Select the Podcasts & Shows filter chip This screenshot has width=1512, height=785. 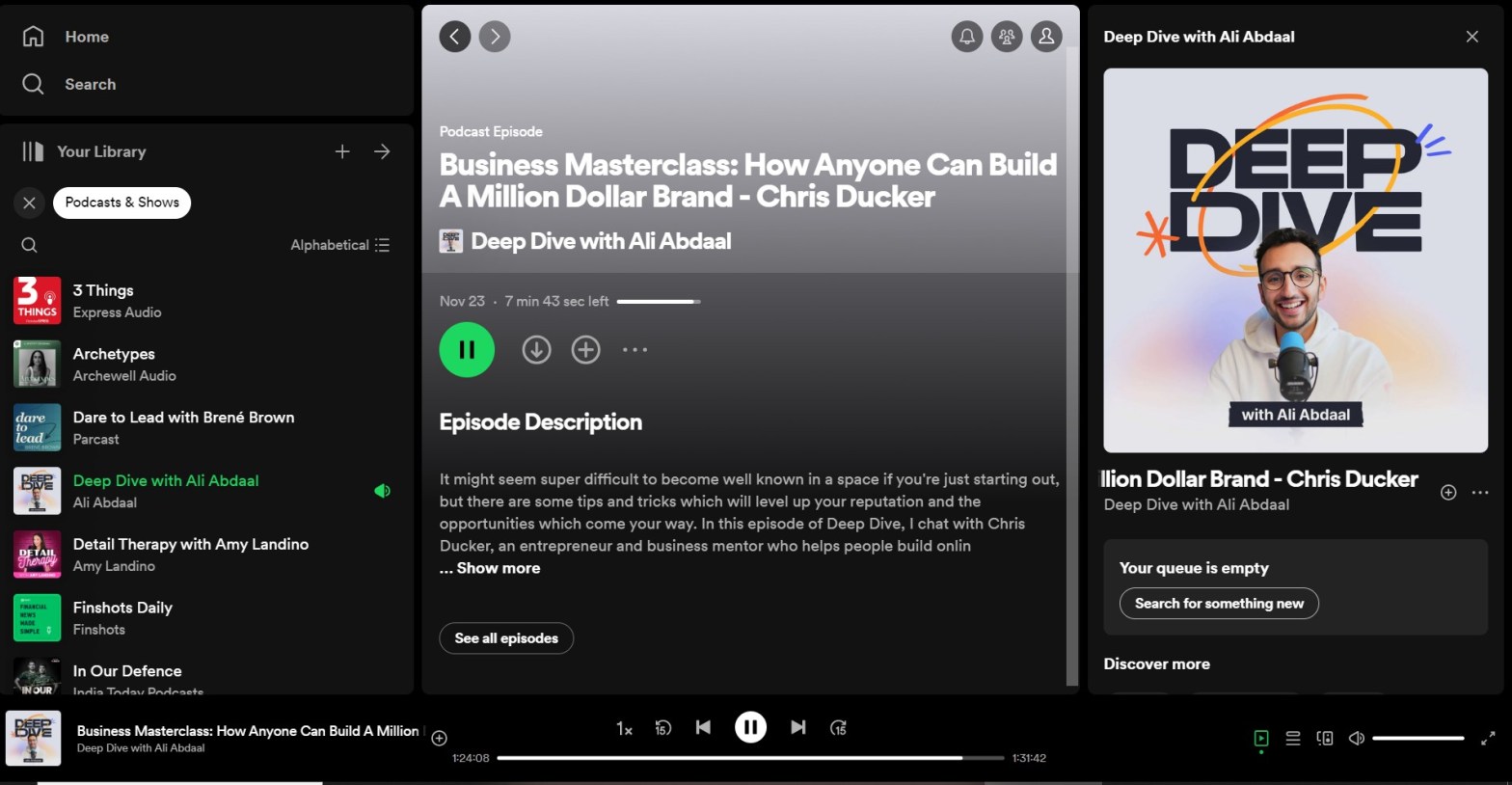pos(121,203)
